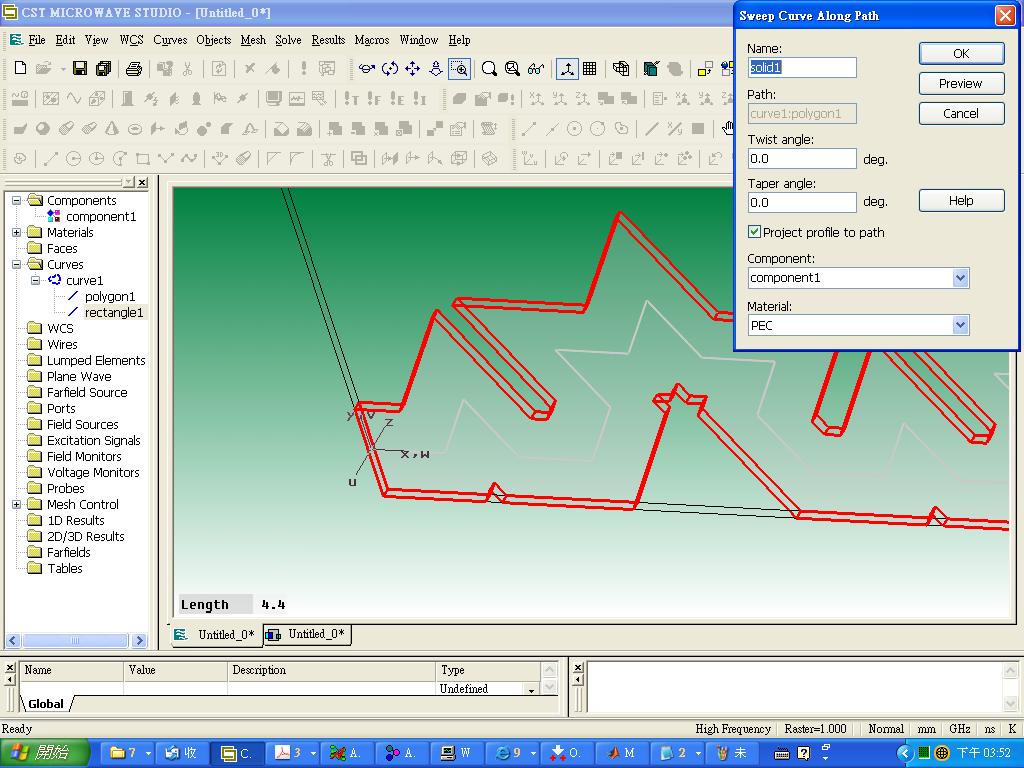Click the curve Line tool icon

(x=50, y=158)
